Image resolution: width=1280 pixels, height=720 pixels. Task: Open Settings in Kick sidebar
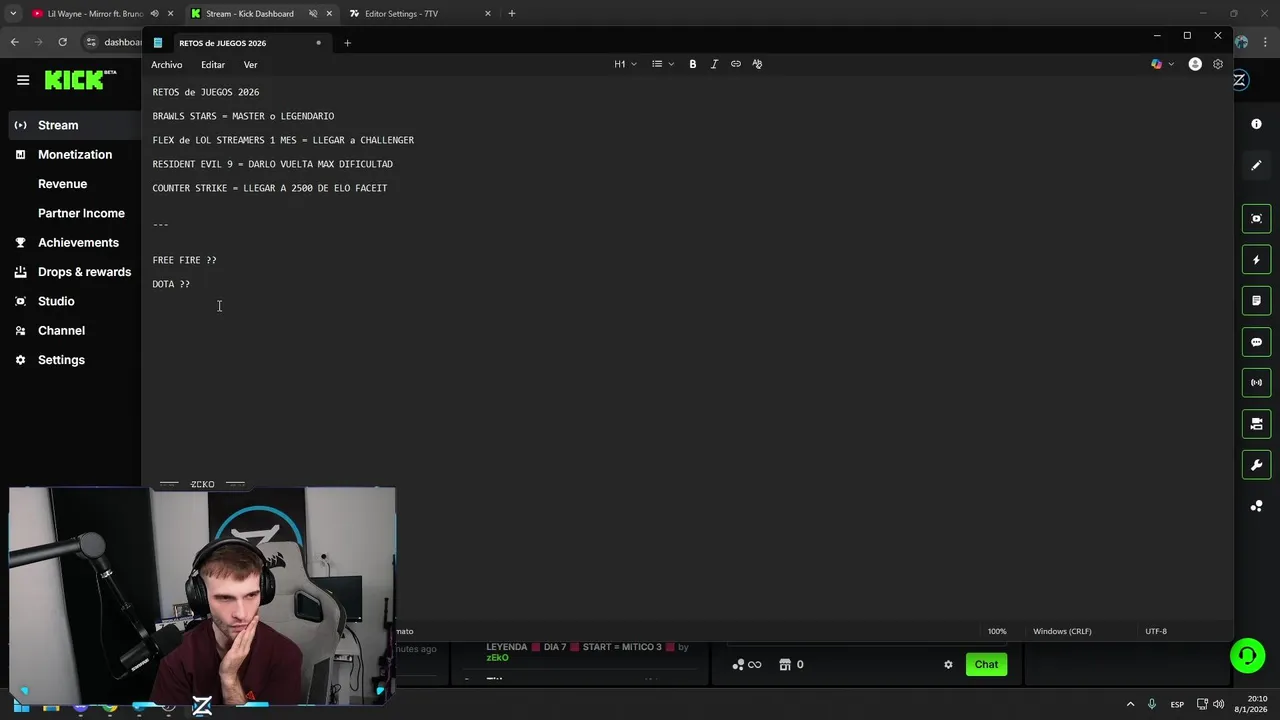click(x=61, y=360)
